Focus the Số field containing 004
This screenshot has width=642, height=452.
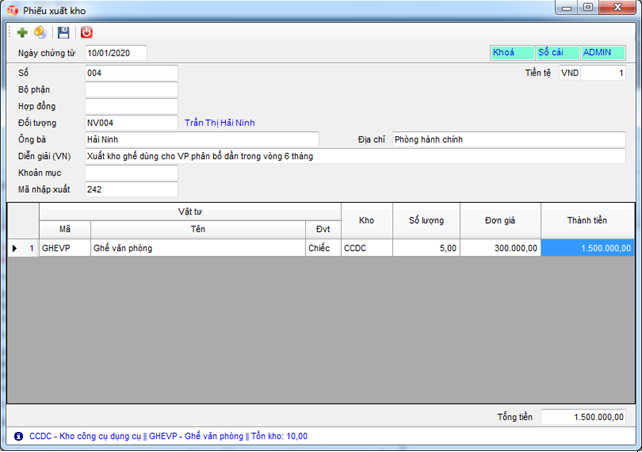tap(131, 72)
